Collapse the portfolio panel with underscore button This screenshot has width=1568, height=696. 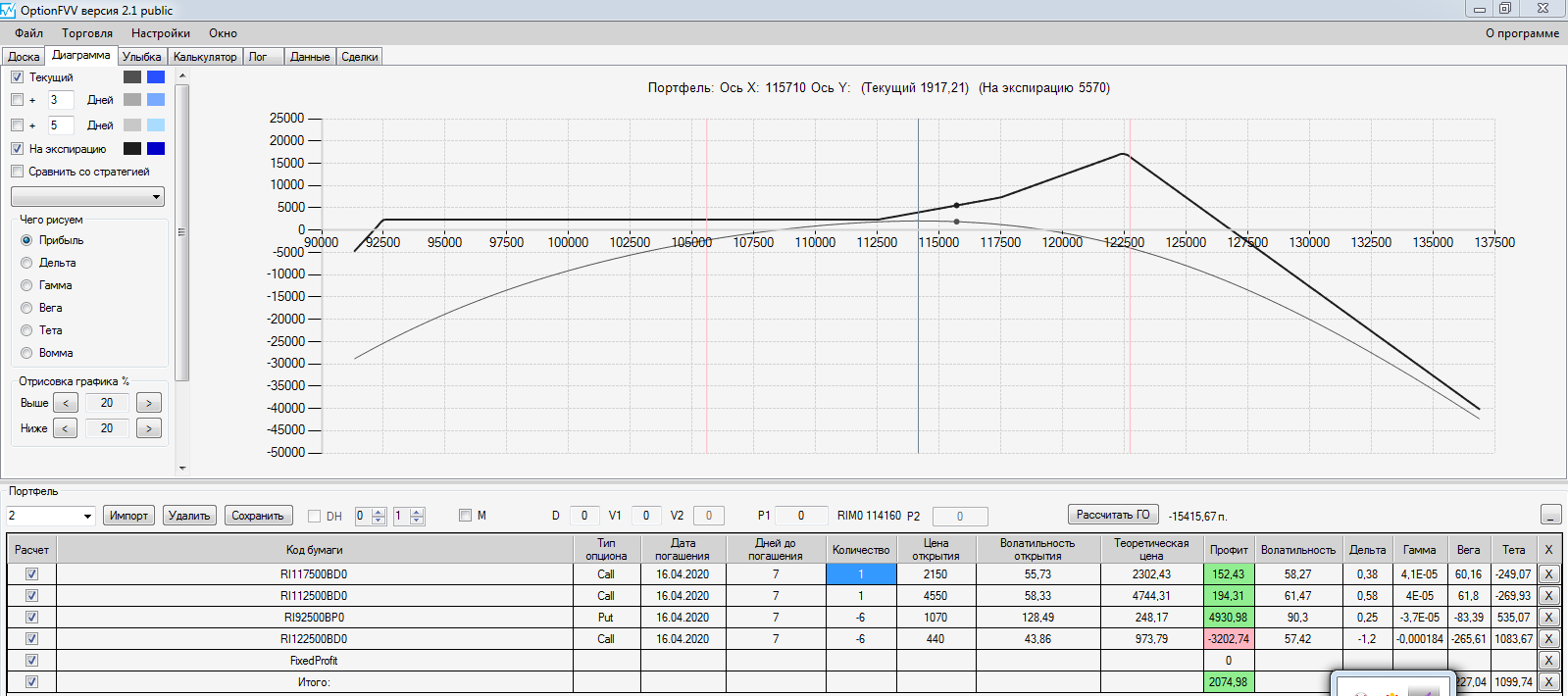click(x=1550, y=515)
